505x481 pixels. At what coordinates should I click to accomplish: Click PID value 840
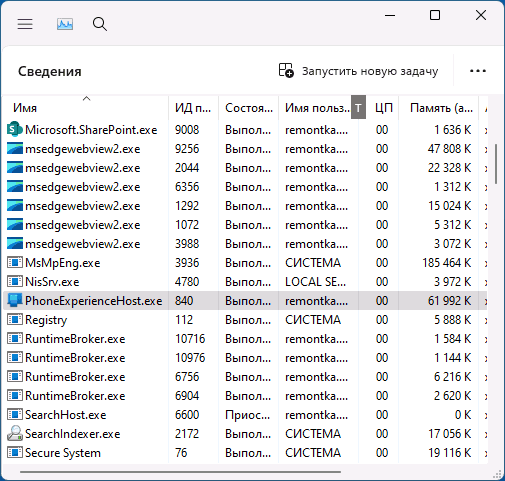tap(184, 301)
